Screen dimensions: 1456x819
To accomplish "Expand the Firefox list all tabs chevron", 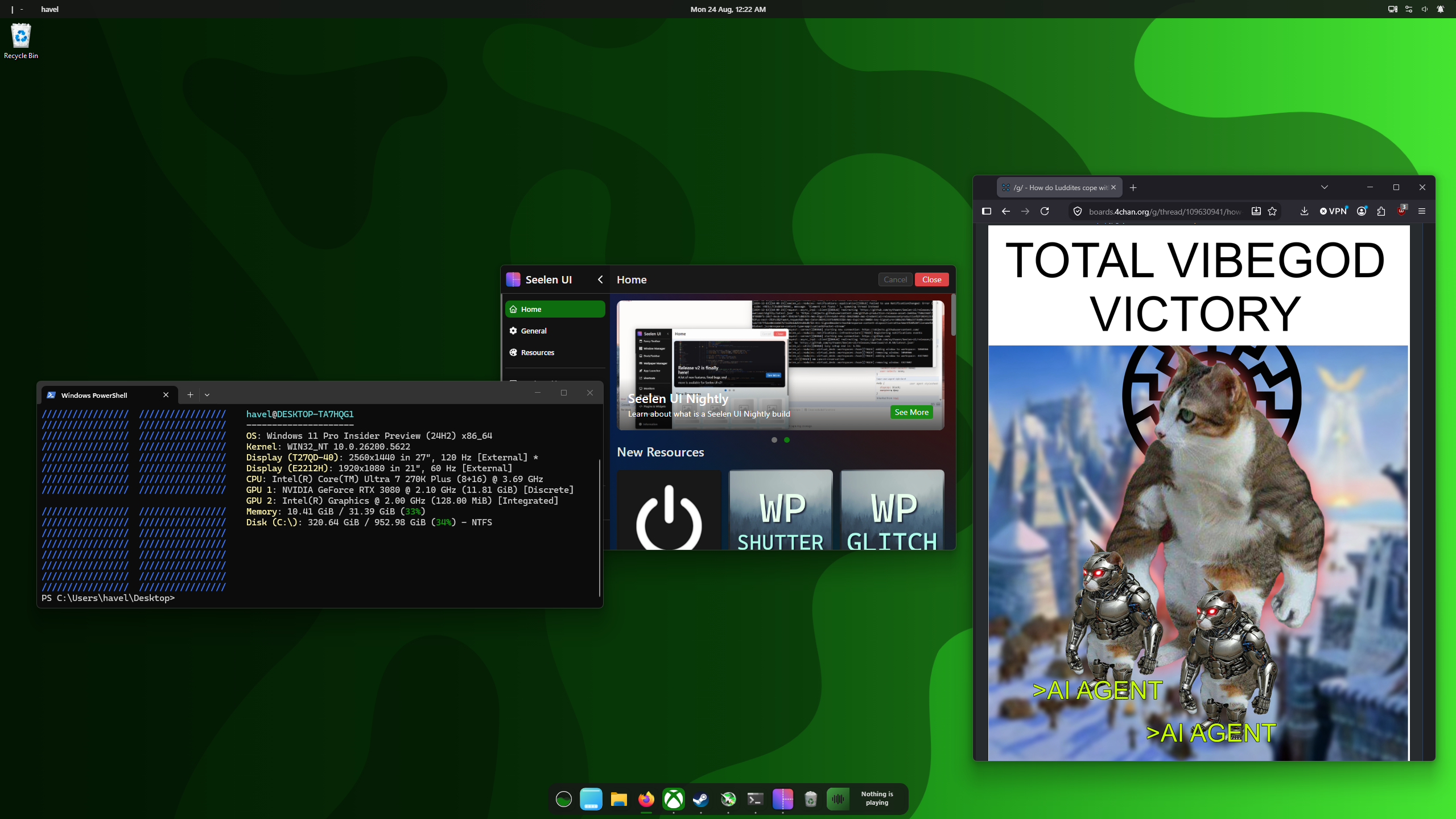I will click(1324, 187).
